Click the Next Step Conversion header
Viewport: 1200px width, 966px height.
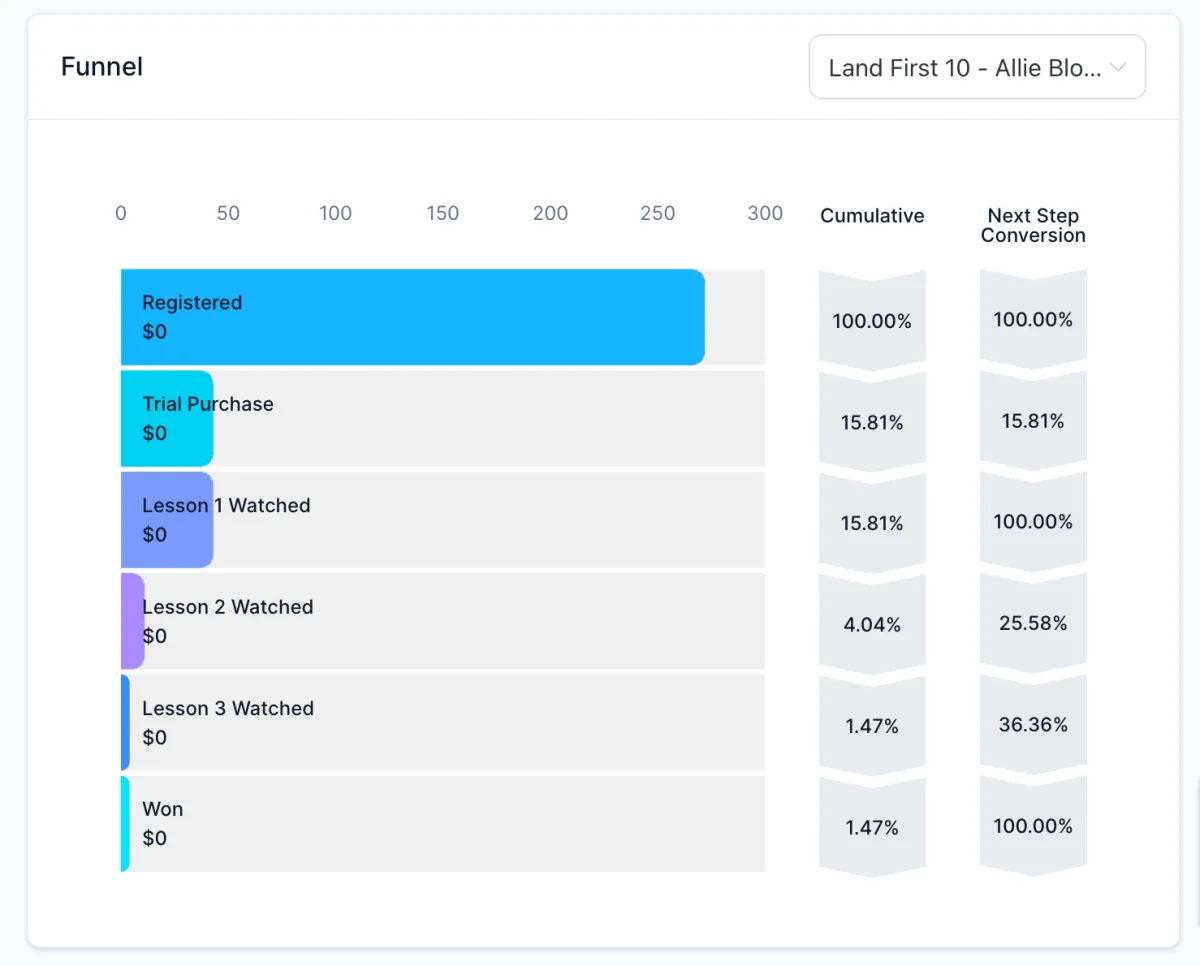pos(1033,225)
